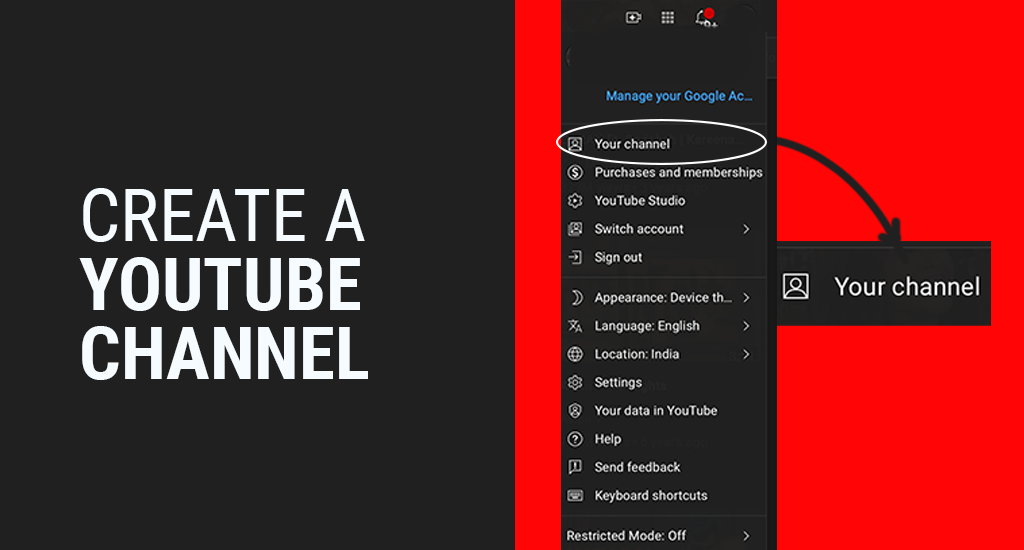
Task: Click the Purchases and memberships dollar icon
Action: click(x=575, y=172)
